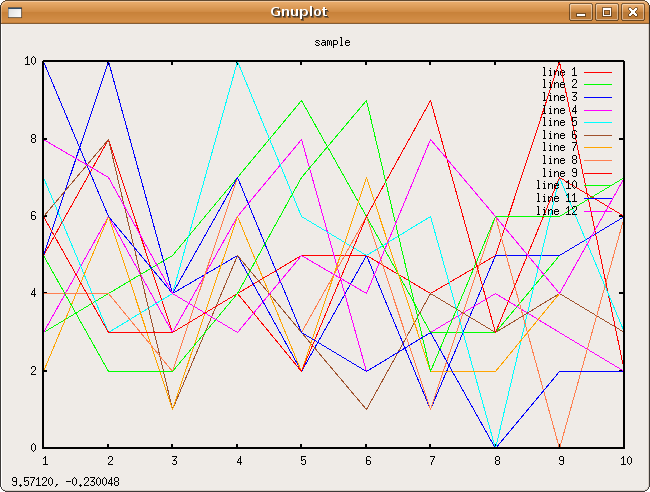650x492 pixels.
Task: Click the magenta sample next to line 4
Action: (598, 110)
